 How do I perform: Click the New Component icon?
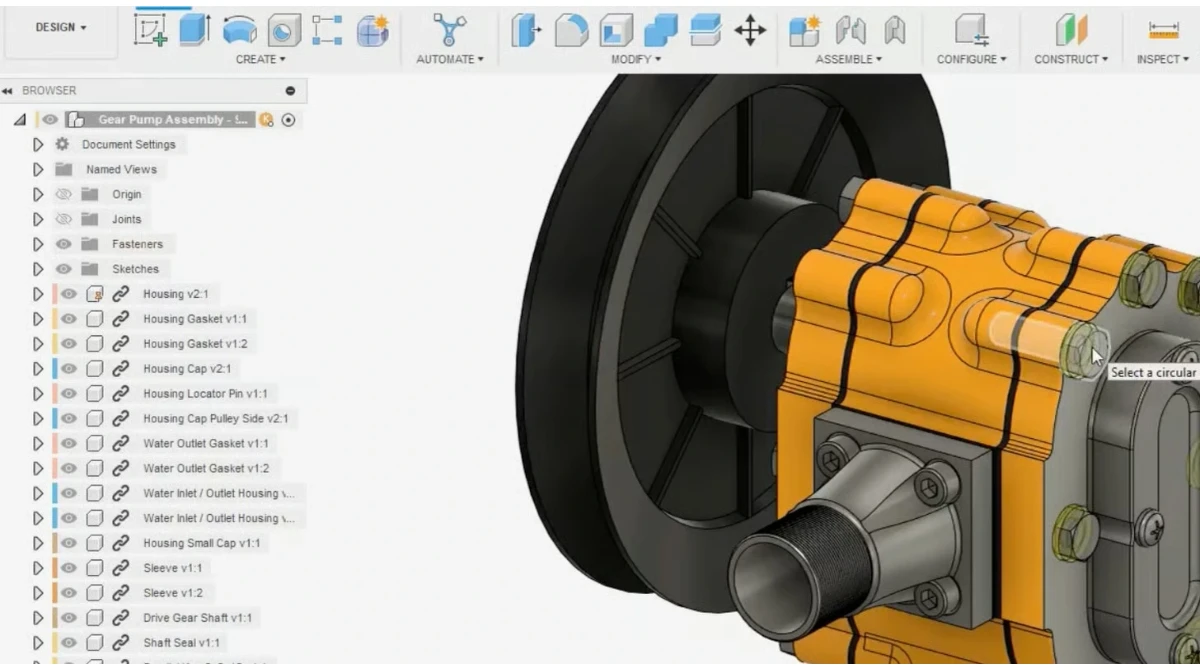pos(804,31)
